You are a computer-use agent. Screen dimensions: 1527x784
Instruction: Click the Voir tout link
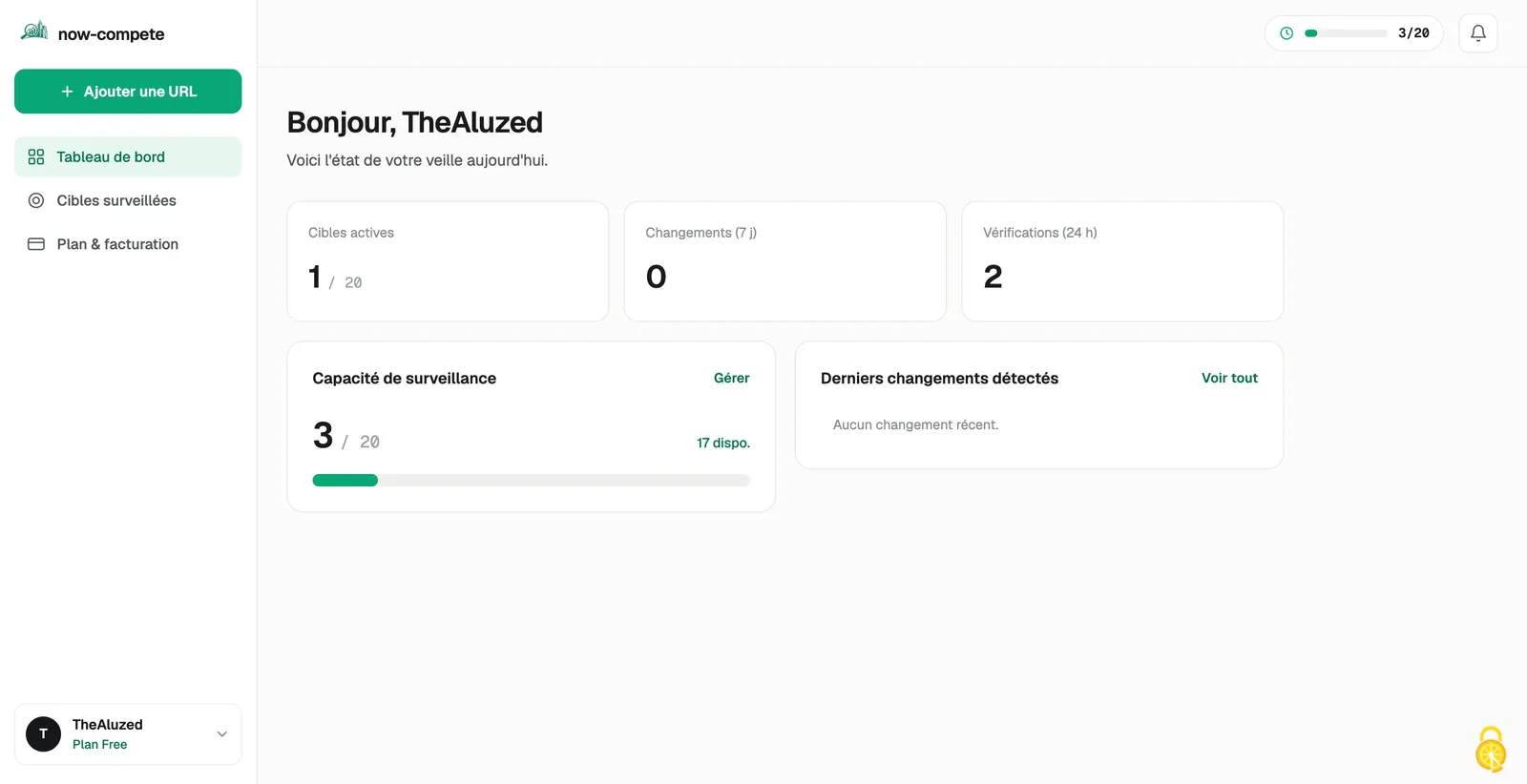click(x=1229, y=379)
